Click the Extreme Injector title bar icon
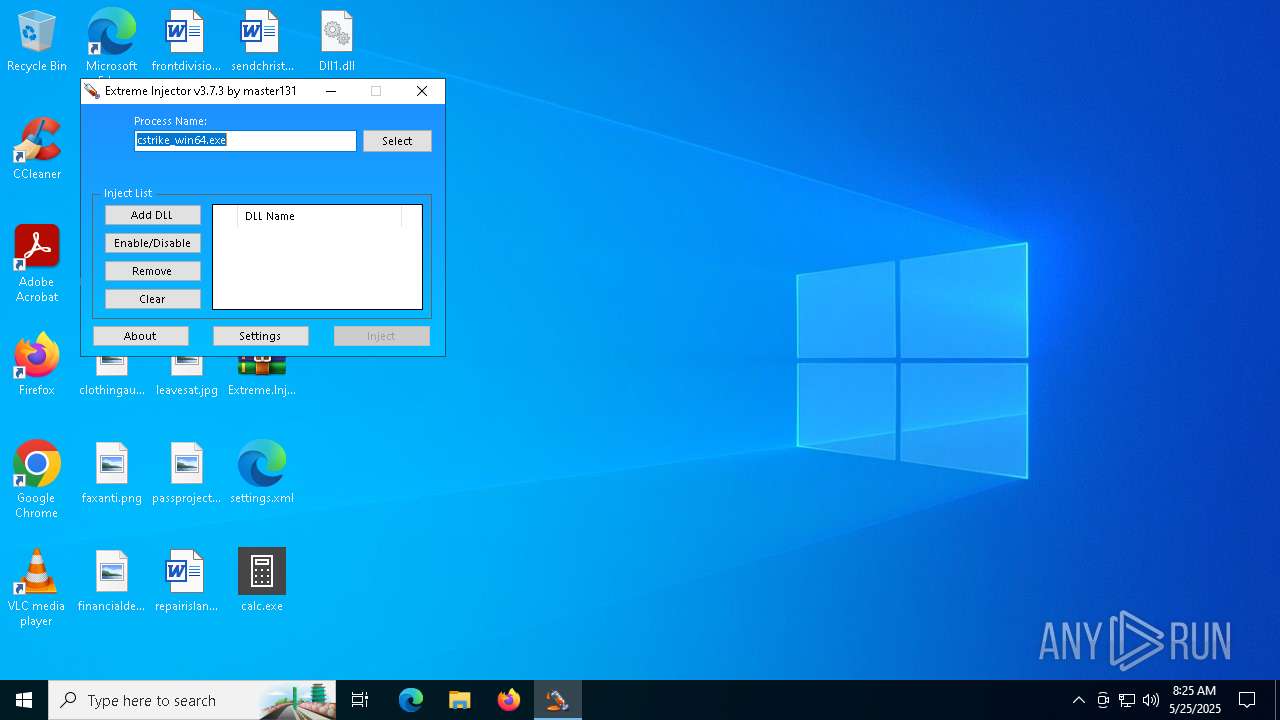The height and width of the screenshot is (720, 1280). pyautogui.click(x=93, y=91)
